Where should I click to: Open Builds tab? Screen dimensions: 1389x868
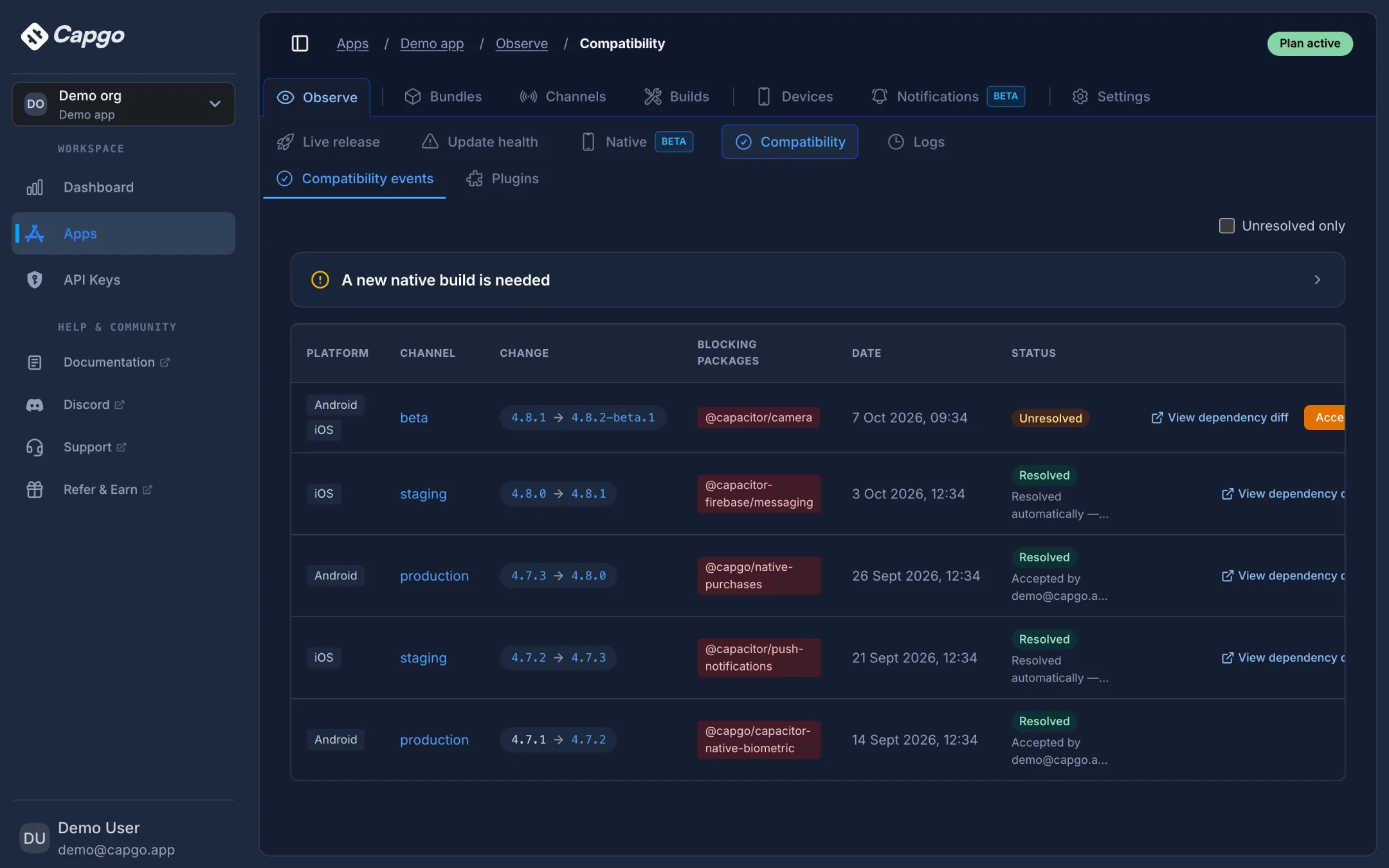tap(676, 96)
